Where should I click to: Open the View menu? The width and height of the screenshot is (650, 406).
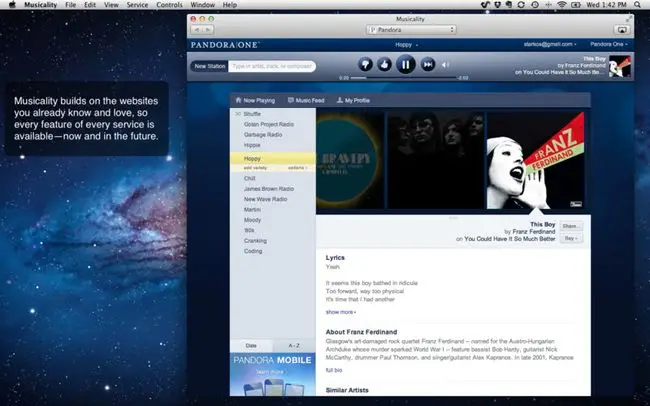tap(111, 5)
